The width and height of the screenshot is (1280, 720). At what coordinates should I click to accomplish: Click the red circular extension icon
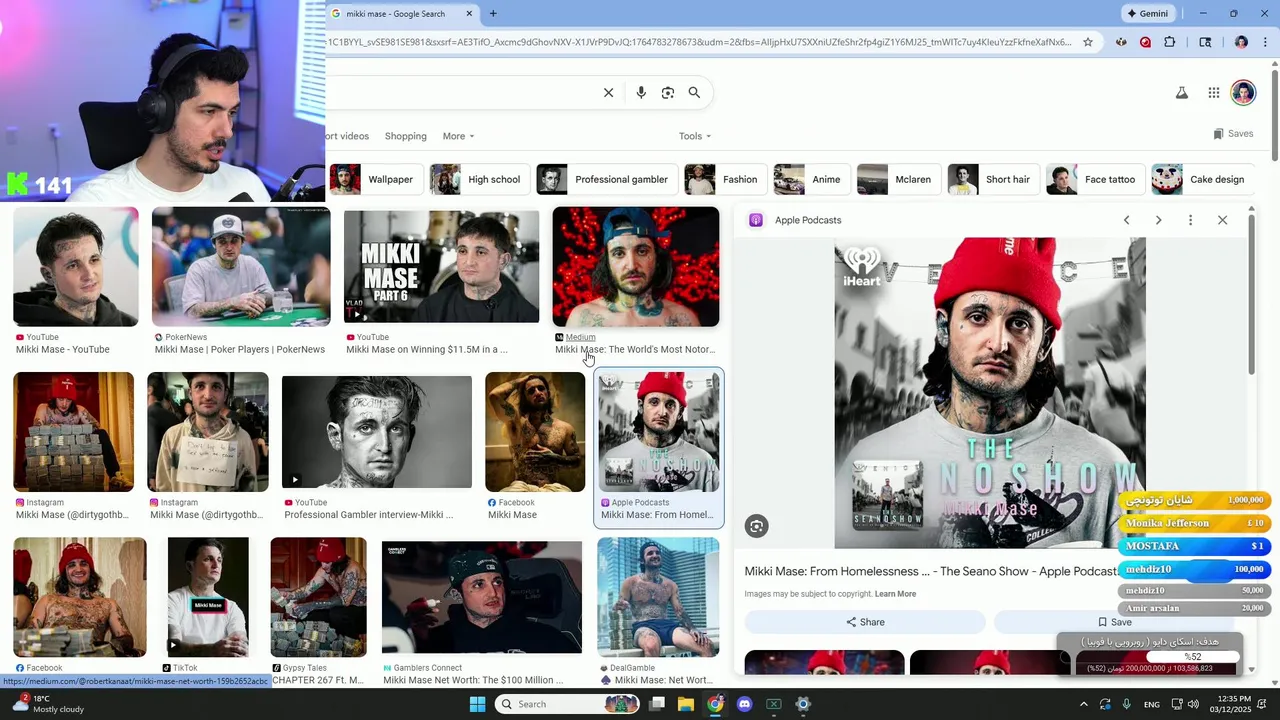(1145, 42)
